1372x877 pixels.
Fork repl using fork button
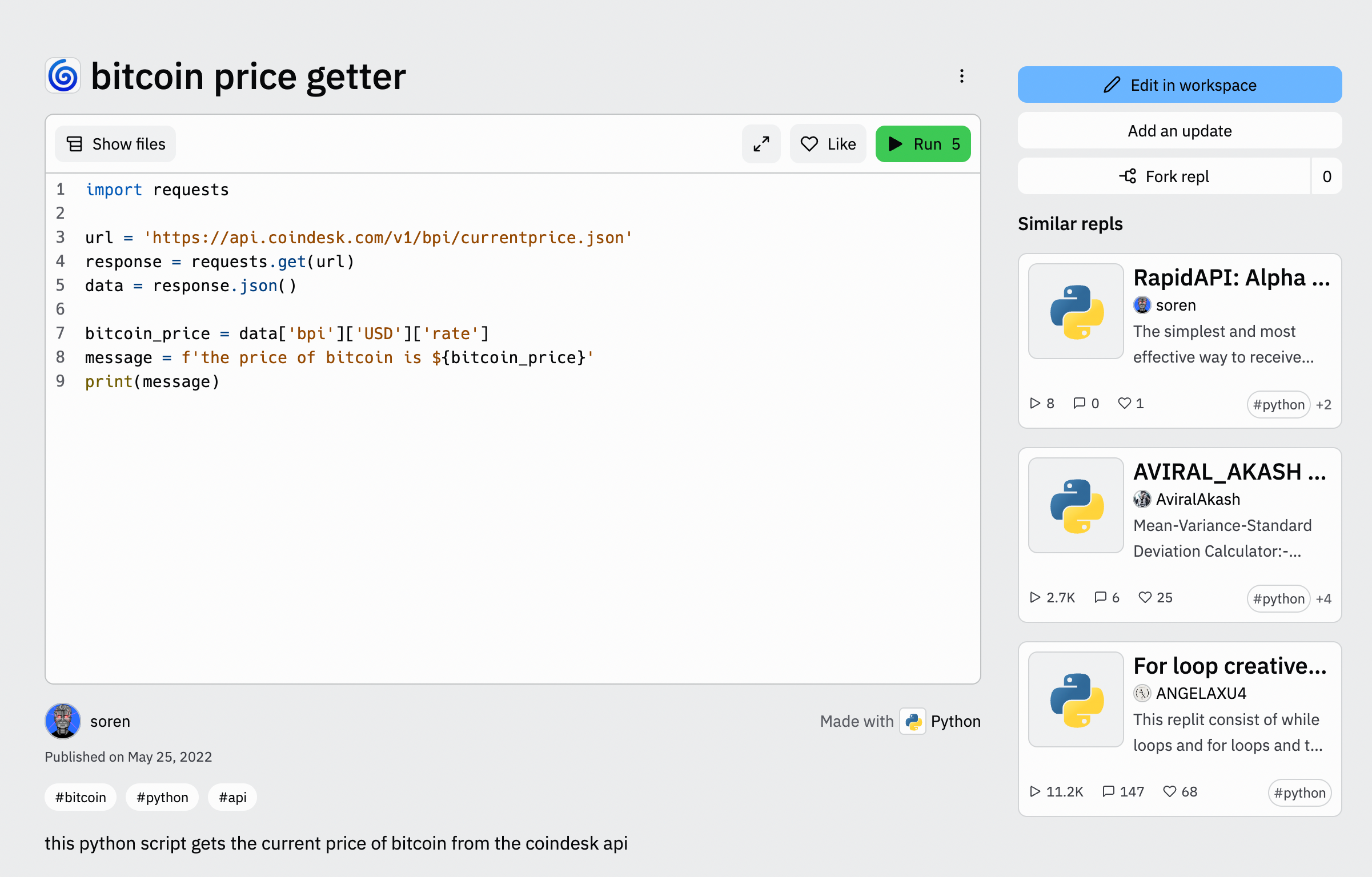pyautogui.click(x=1164, y=176)
